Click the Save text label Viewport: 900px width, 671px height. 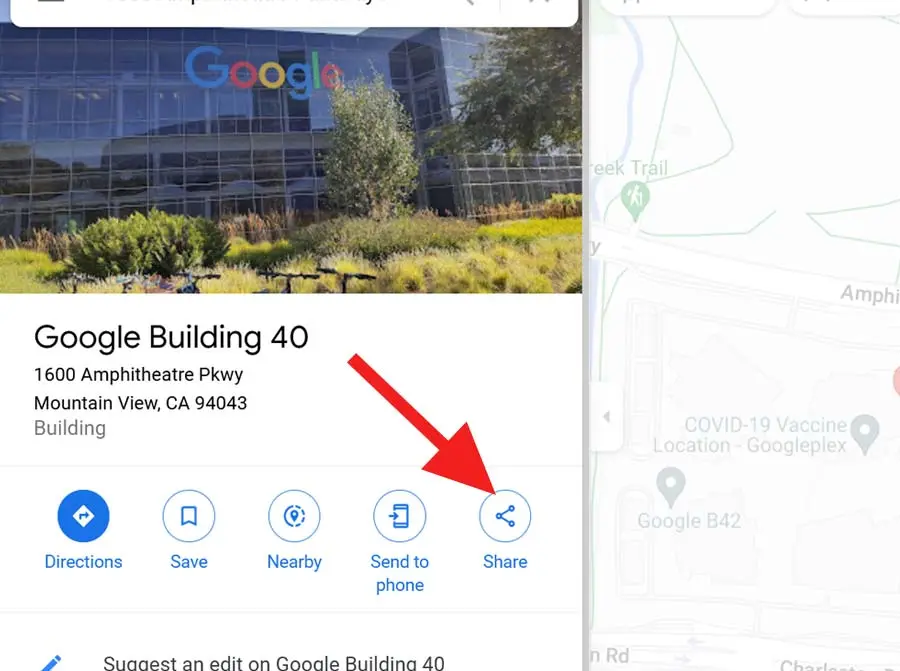[189, 561]
